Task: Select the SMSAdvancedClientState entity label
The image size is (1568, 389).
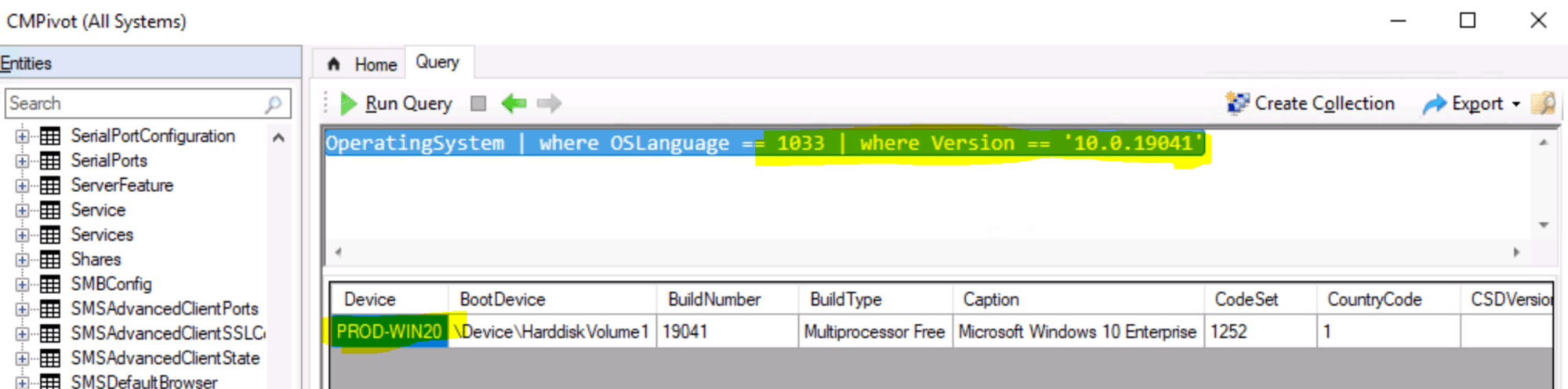Action: [165, 358]
